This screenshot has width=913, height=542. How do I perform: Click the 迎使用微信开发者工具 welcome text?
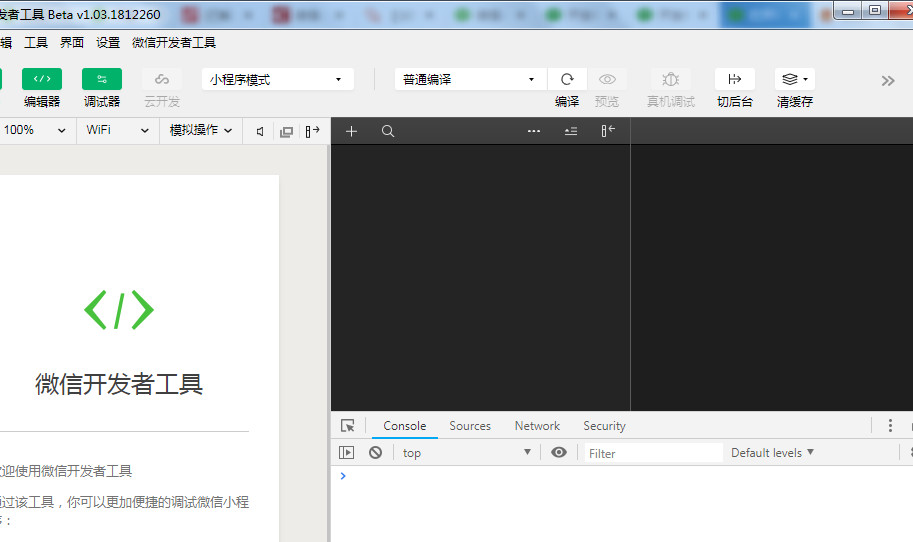point(66,471)
